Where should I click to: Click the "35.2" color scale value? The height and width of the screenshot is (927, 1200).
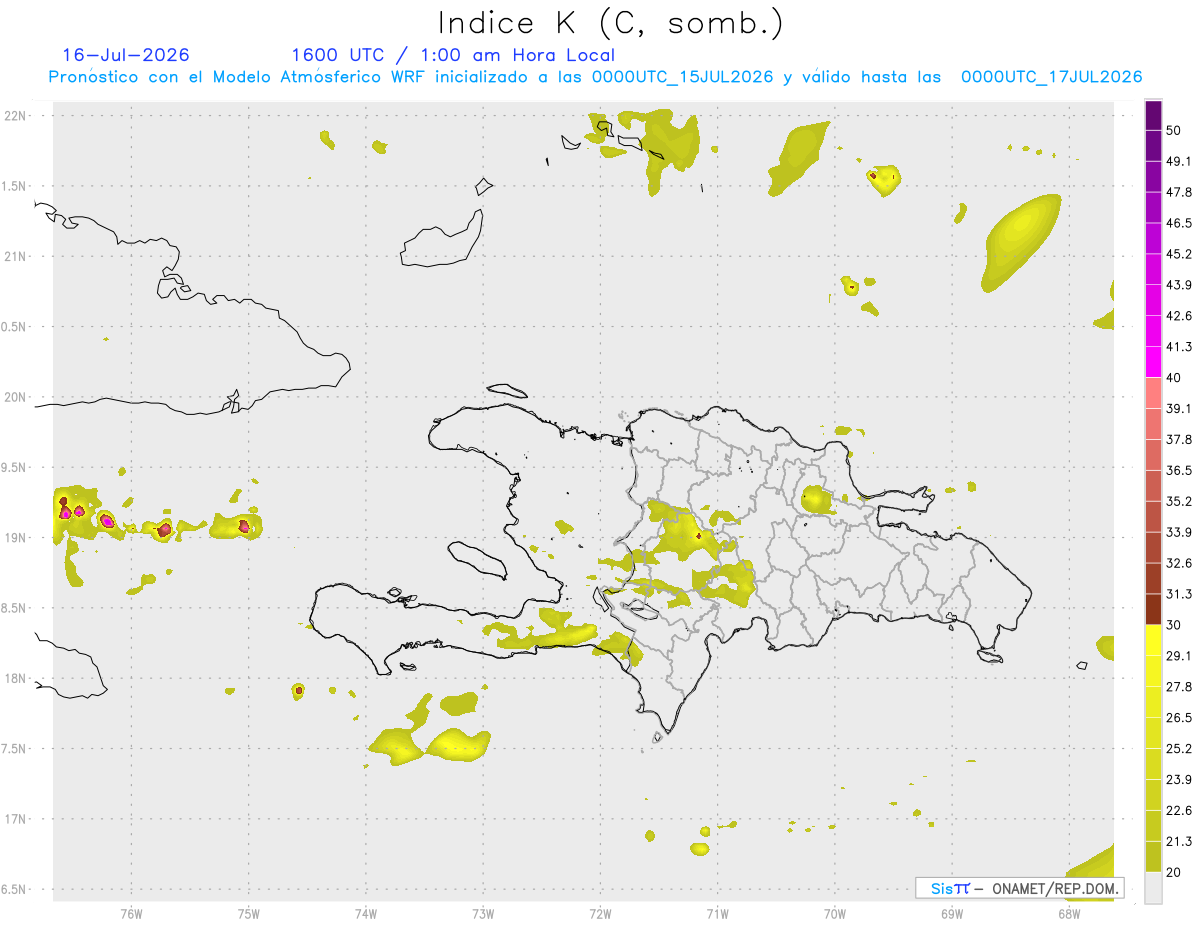point(1180,502)
